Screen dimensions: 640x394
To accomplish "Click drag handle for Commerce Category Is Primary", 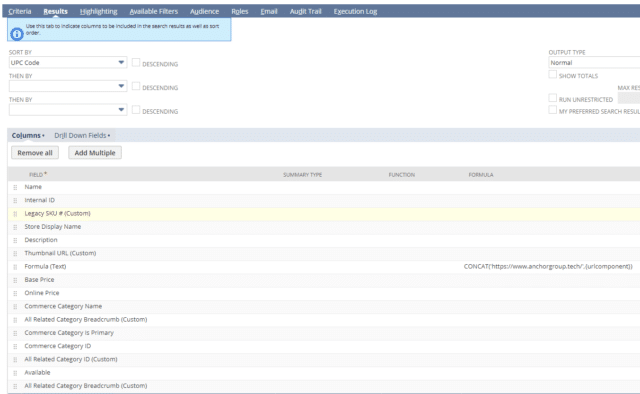I will coord(15,333).
